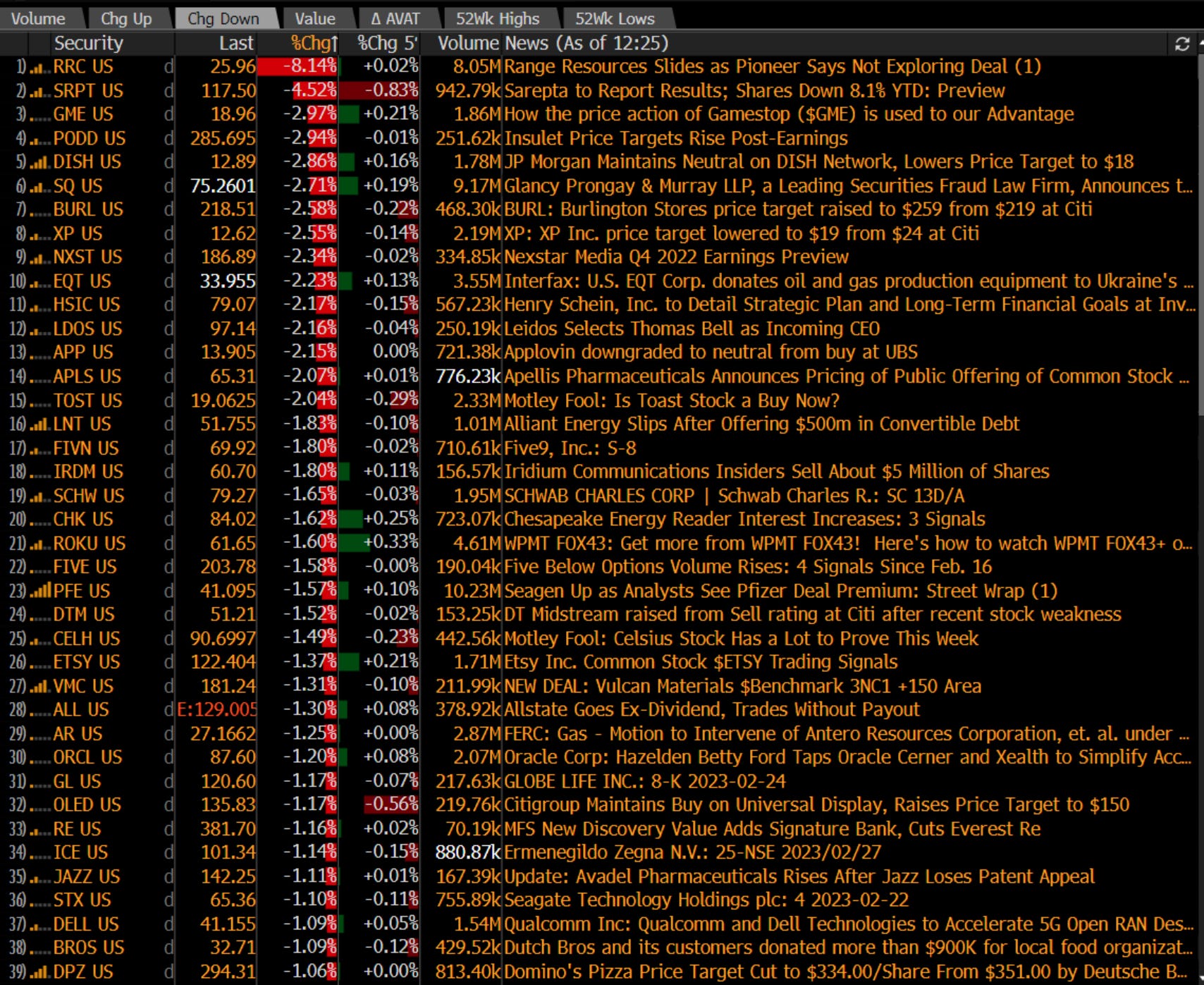Viewport: 1204px width, 985px height.
Task: Select the Chg Down tab
Action: 223,18
